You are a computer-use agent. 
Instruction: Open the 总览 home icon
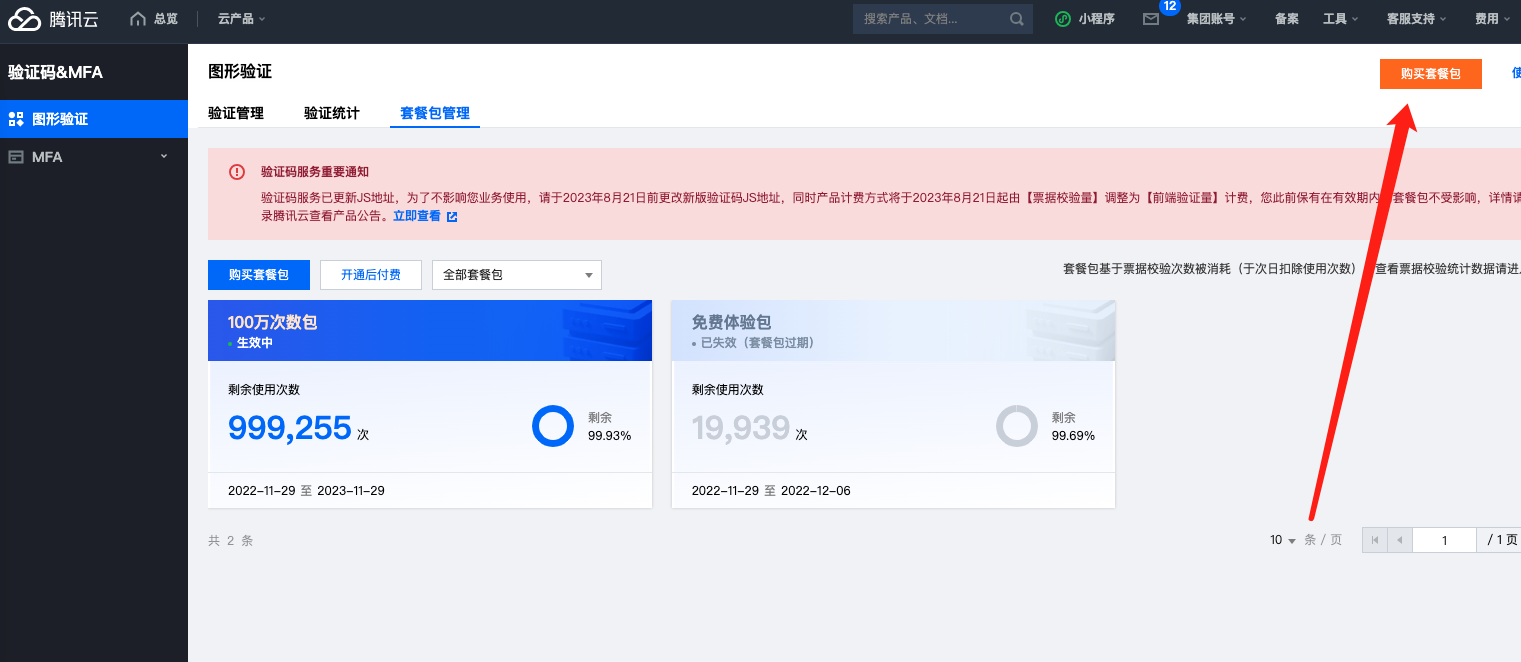(138, 18)
